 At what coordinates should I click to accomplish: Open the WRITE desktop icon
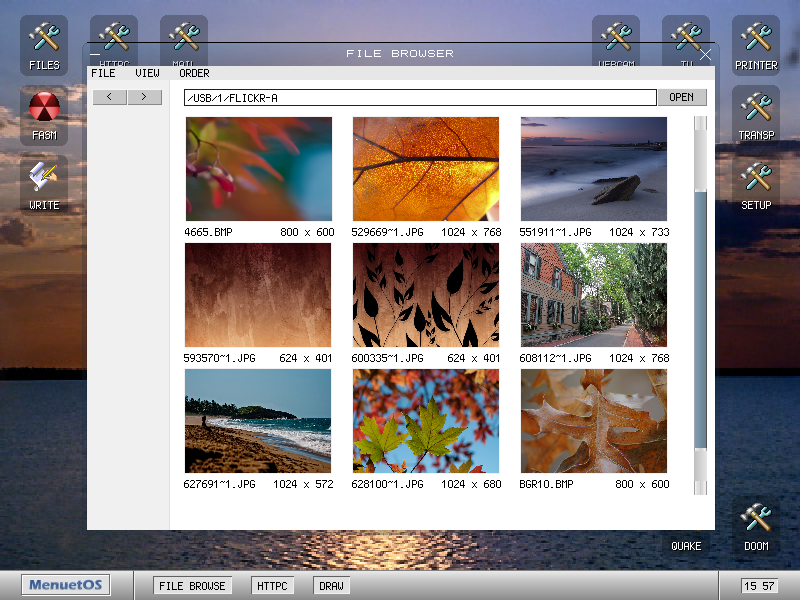click(44, 185)
